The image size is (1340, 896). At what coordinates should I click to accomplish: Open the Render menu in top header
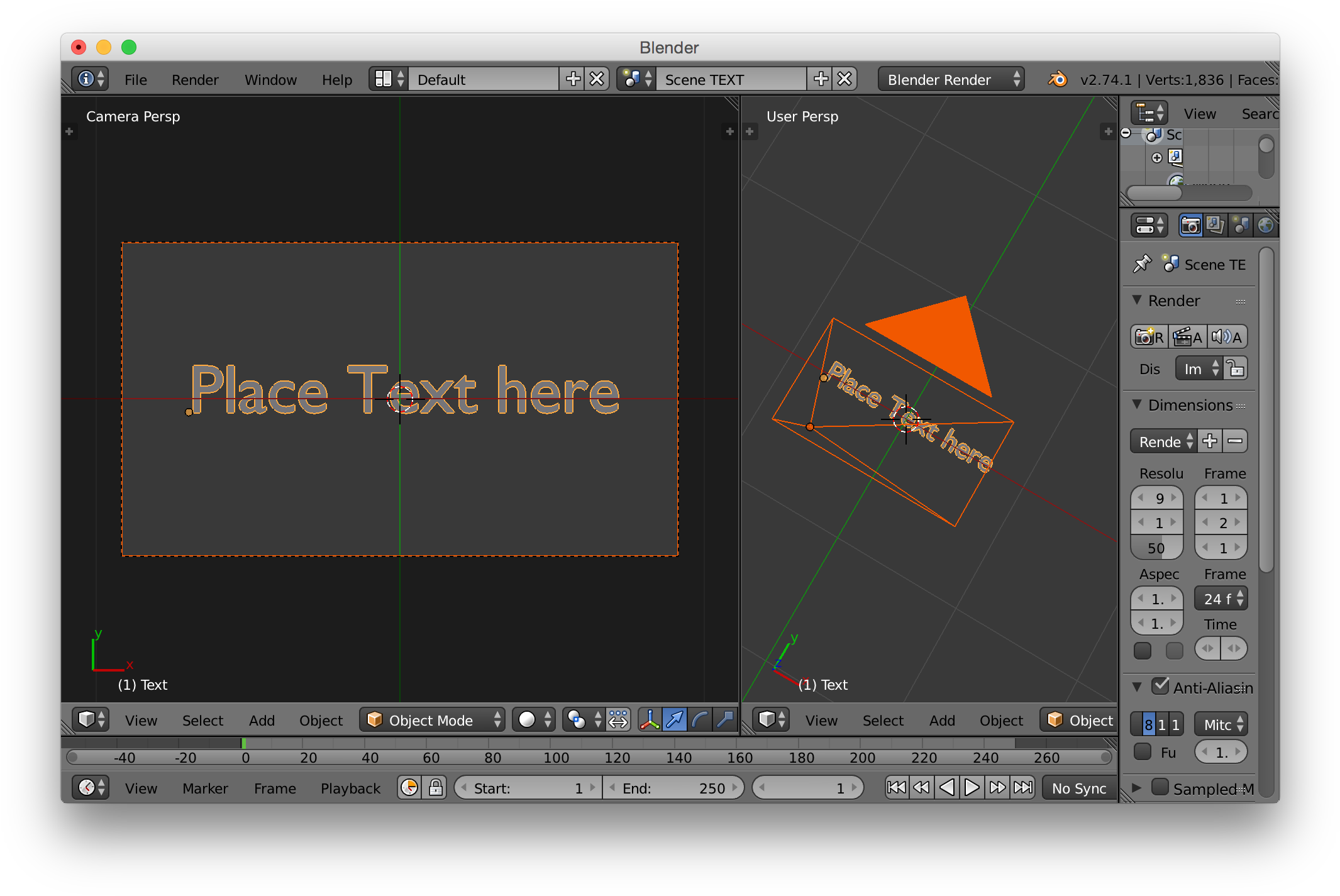tap(195, 79)
